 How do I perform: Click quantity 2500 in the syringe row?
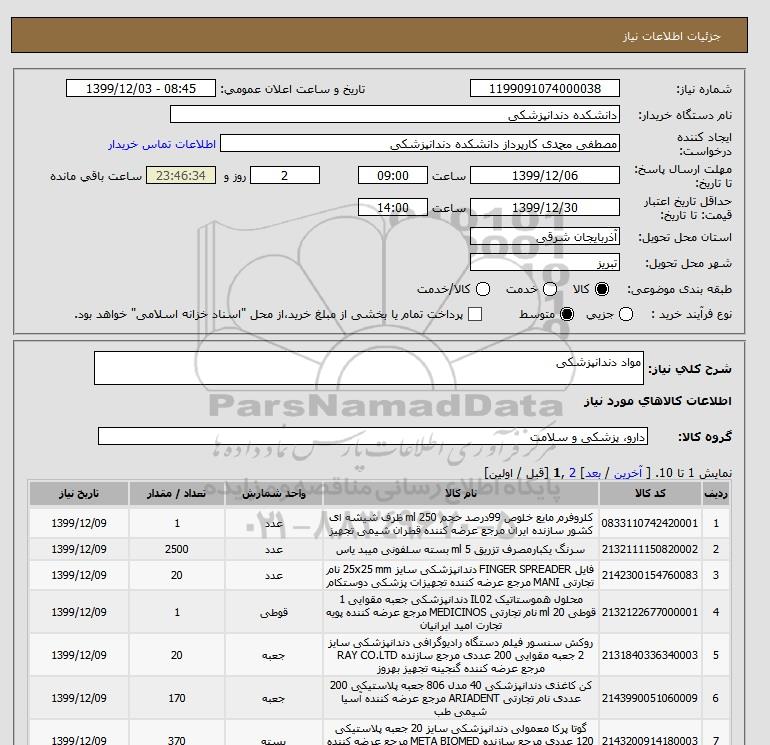pos(177,549)
